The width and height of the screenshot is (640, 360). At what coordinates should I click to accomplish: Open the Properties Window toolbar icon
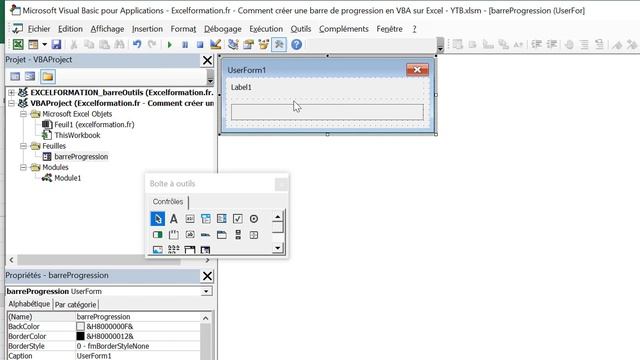(248, 44)
